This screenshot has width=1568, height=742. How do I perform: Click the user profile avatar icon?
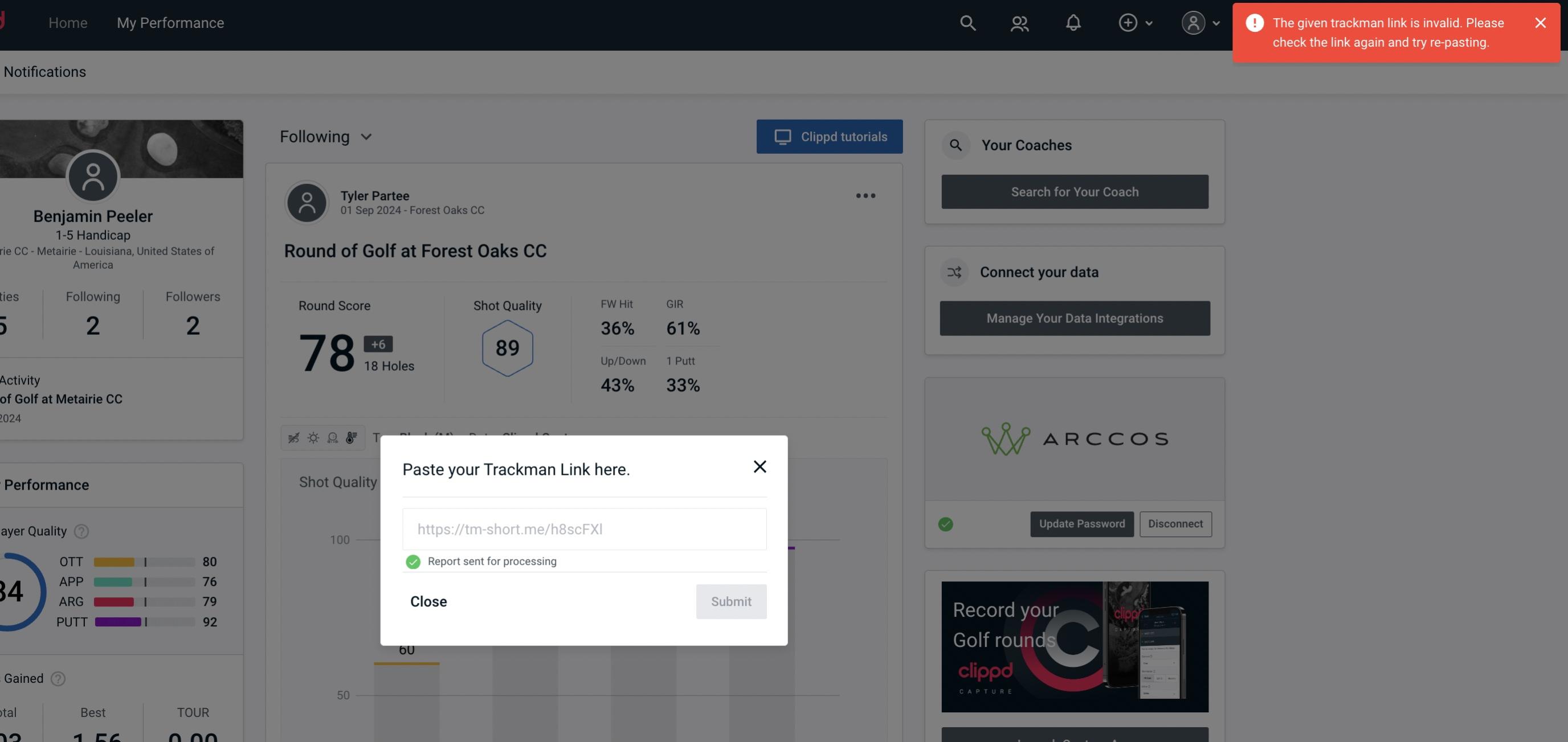tap(1193, 22)
